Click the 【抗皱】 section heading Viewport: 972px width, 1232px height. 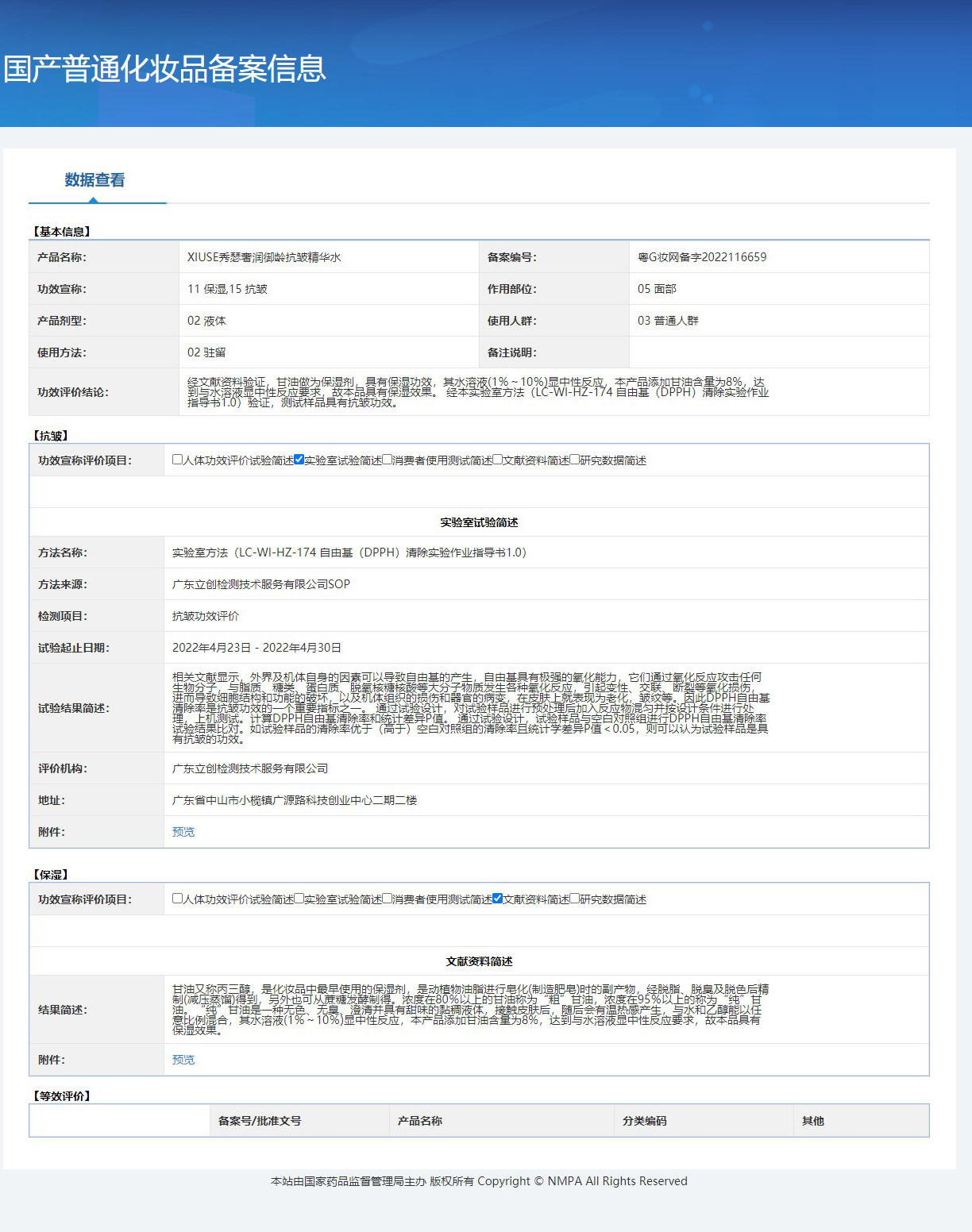51,436
